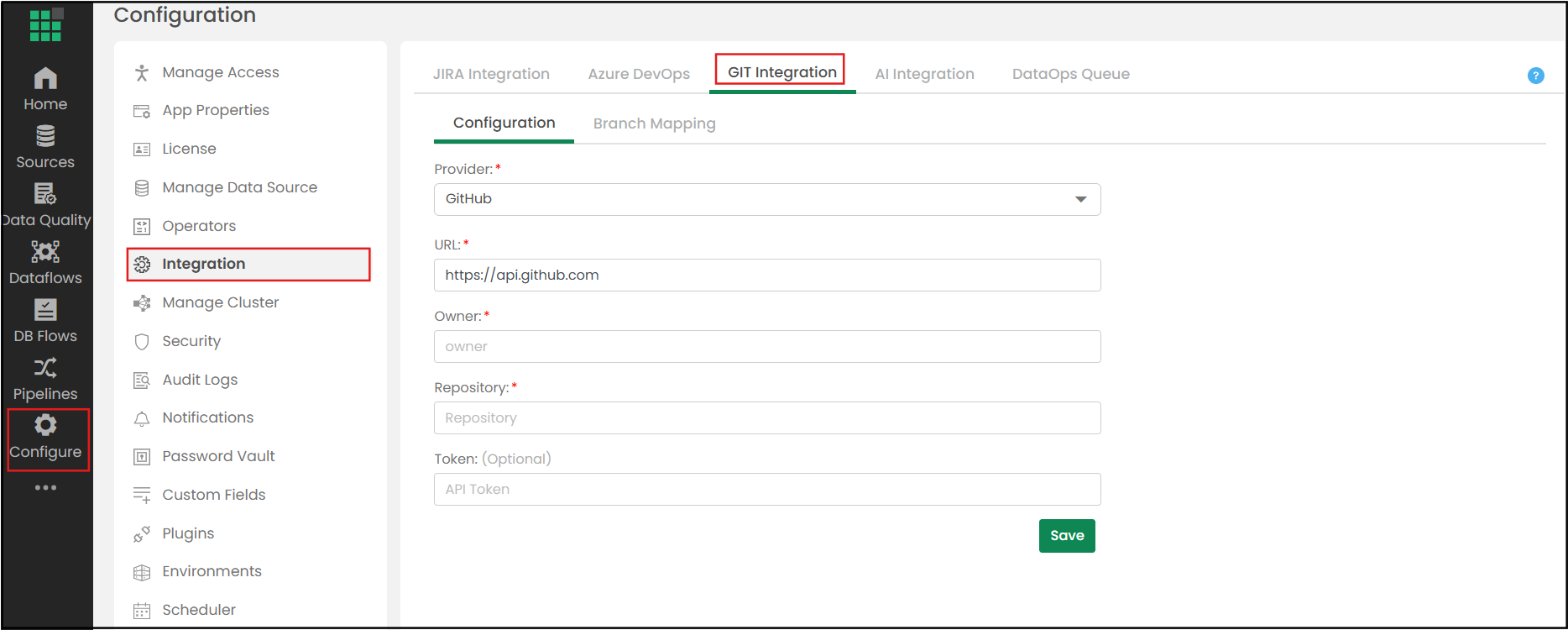The width and height of the screenshot is (1568, 630).
Task: Expand the Provider dropdown
Action: coord(767,199)
